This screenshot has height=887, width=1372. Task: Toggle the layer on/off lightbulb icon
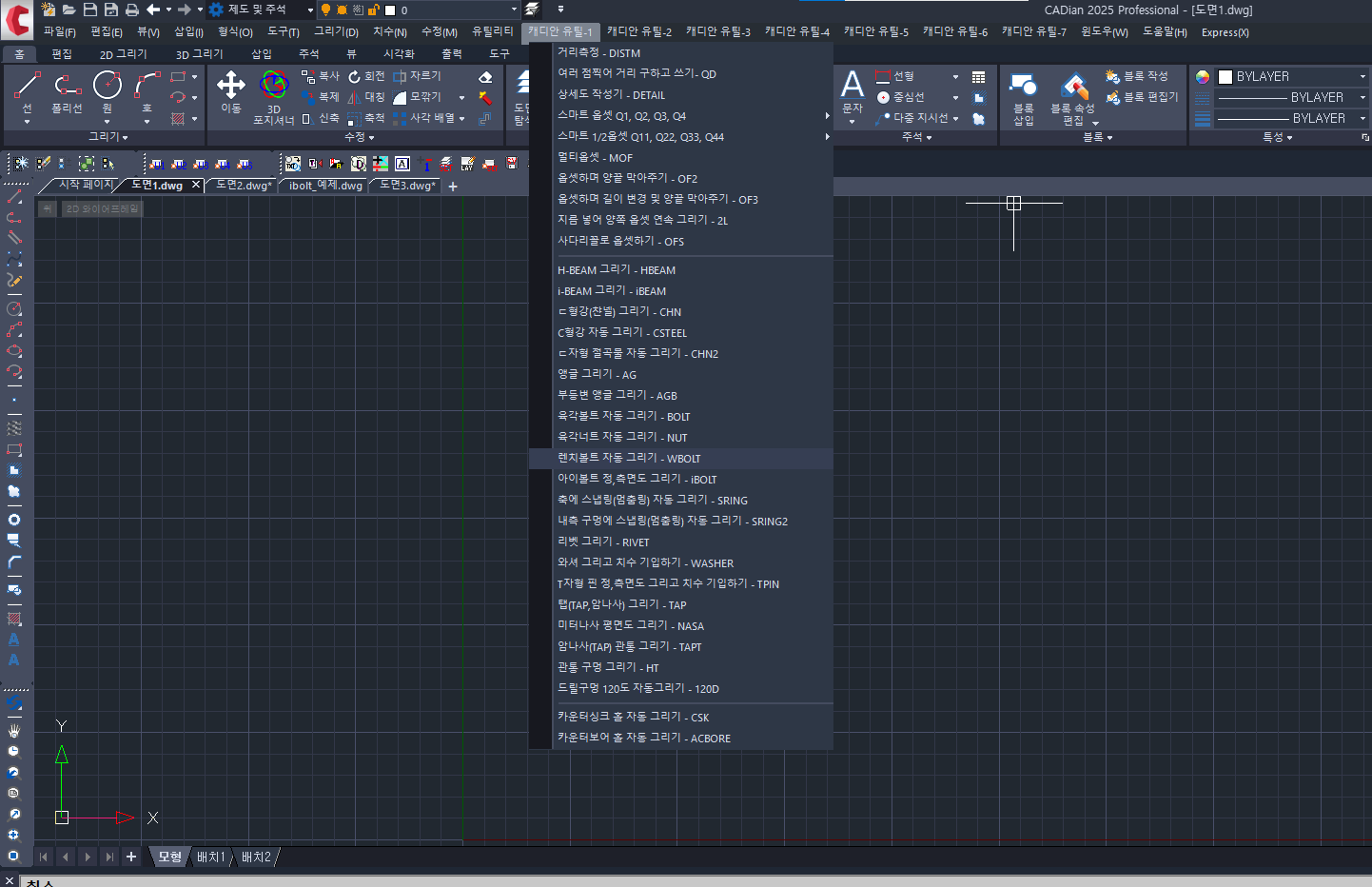326,10
